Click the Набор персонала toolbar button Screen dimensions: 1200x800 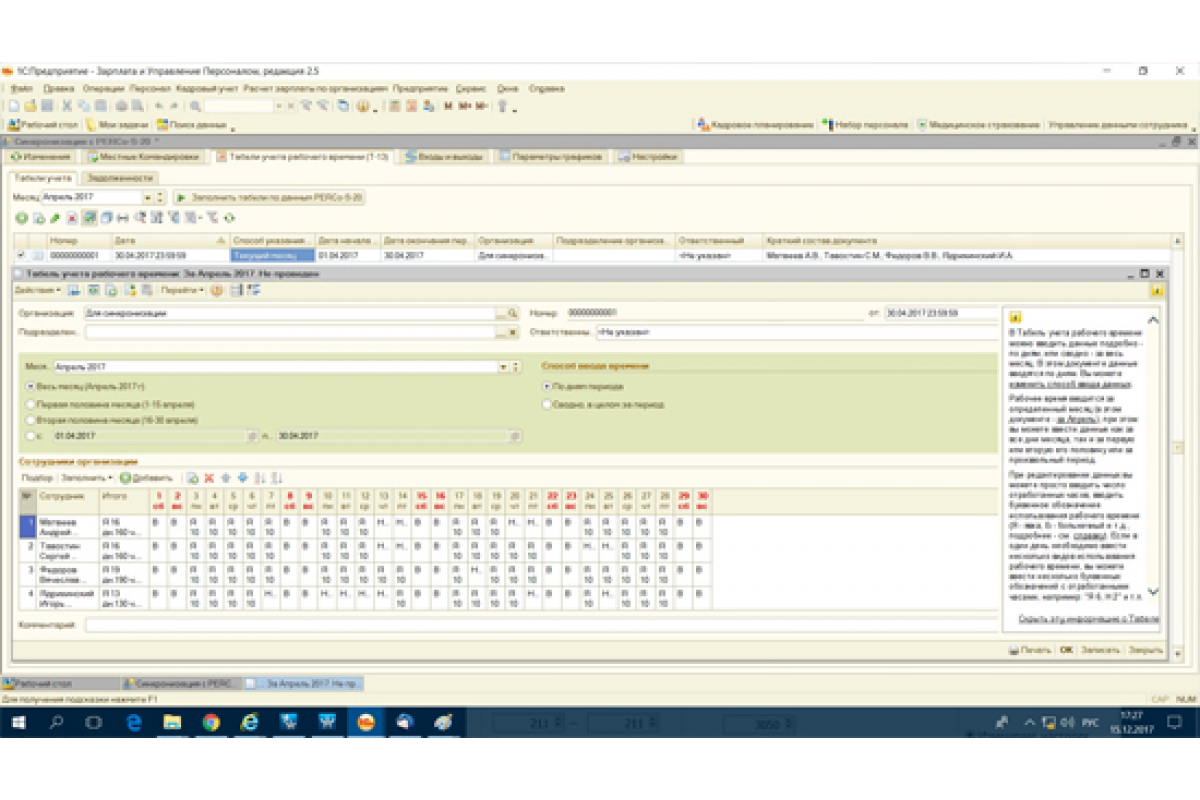point(865,125)
